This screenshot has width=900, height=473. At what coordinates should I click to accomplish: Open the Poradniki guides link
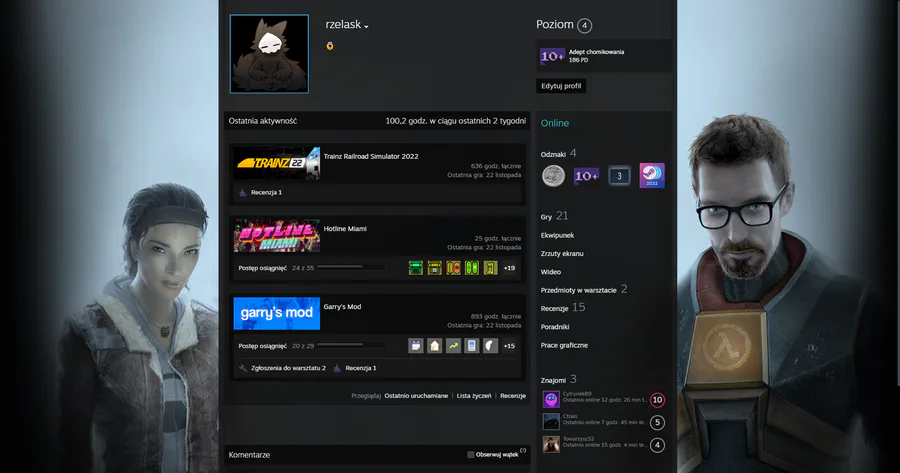click(x=555, y=327)
